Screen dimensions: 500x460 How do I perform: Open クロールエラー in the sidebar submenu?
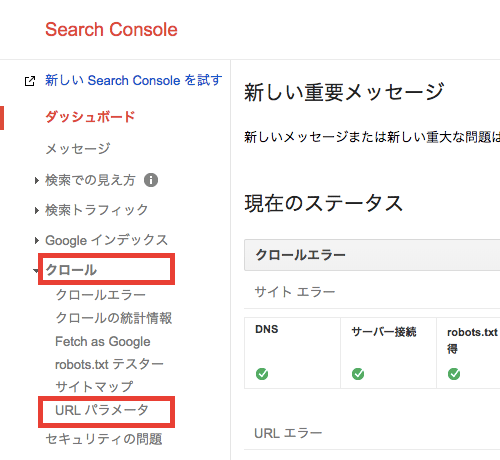click(100, 295)
